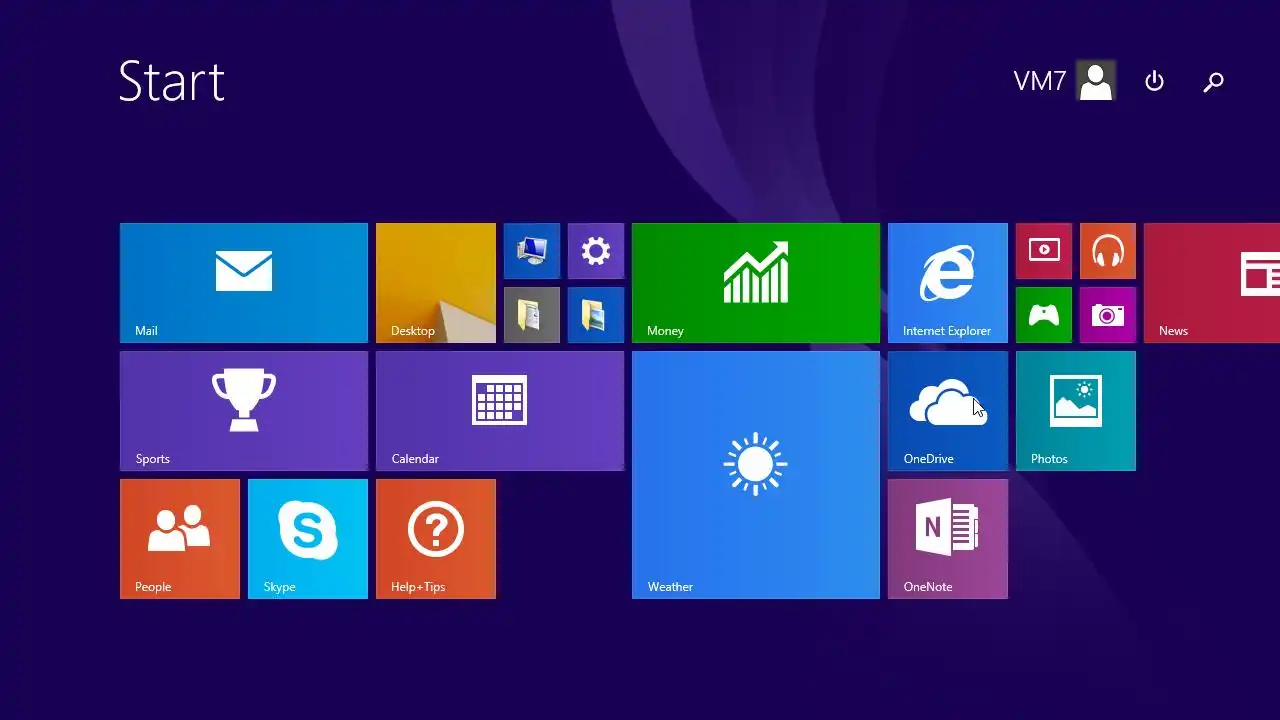Open the Help+Tips tile
Viewport: 1280px width, 720px height.
[436, 539]
